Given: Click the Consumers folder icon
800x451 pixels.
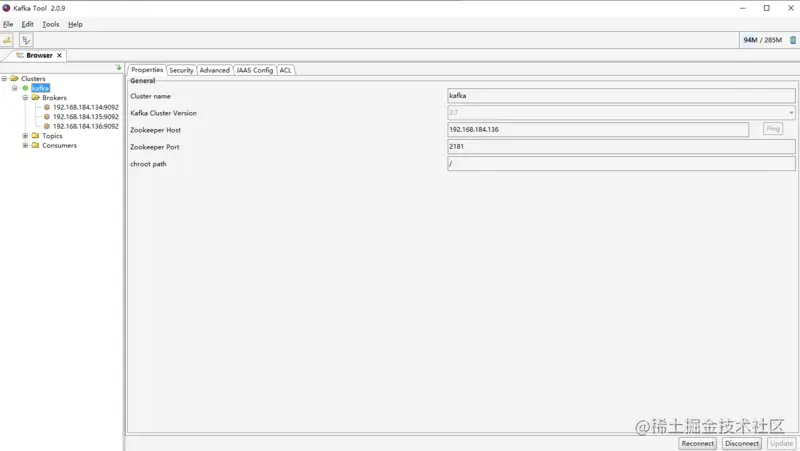Looking at the screenshot, I should [x=36, y=145].
